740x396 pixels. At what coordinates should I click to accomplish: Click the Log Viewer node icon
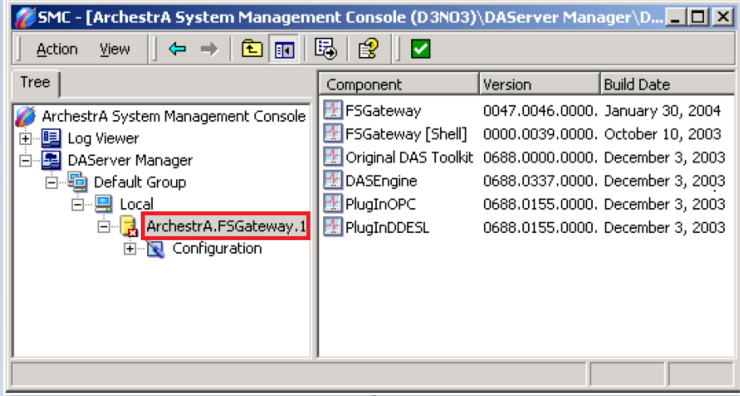pyautogui.click(x=51, y=138)
